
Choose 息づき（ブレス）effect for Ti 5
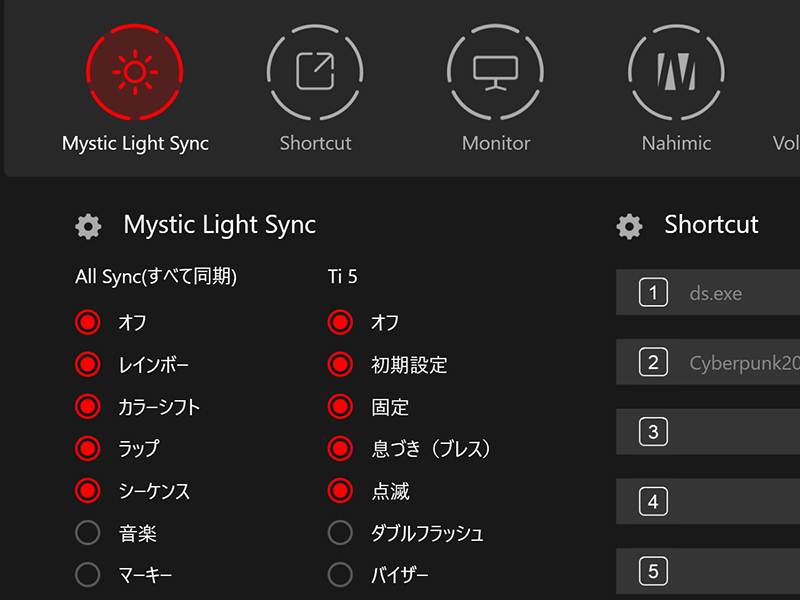click(x=340, y=448)
